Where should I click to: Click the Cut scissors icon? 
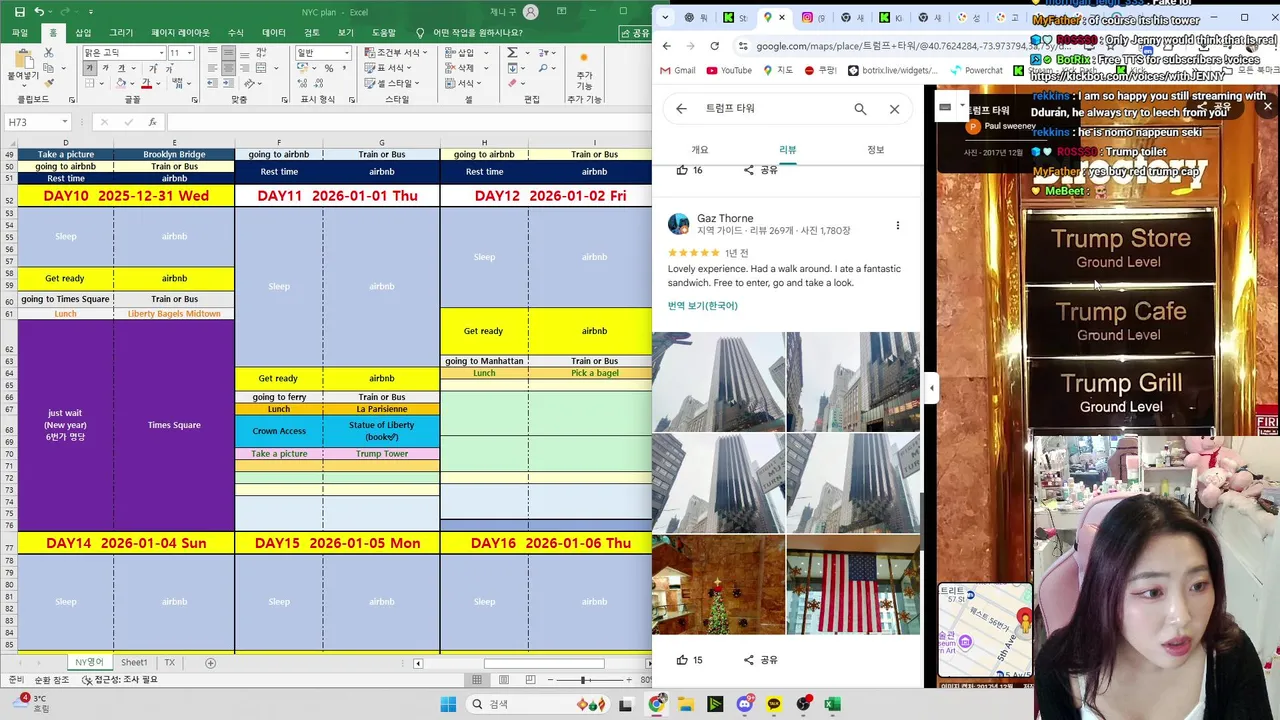click(50, 52)
